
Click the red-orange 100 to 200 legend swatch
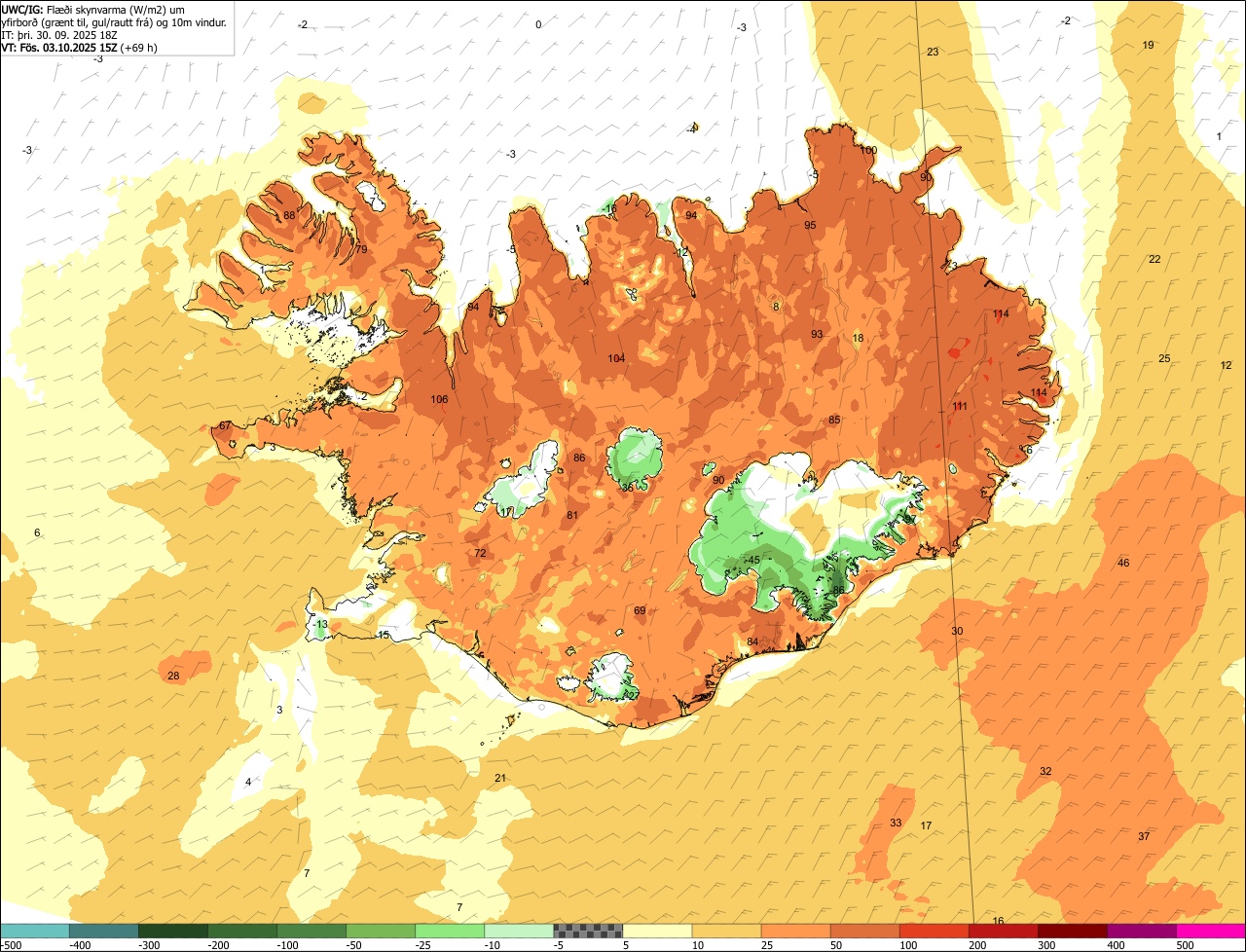tap(934, 931)
